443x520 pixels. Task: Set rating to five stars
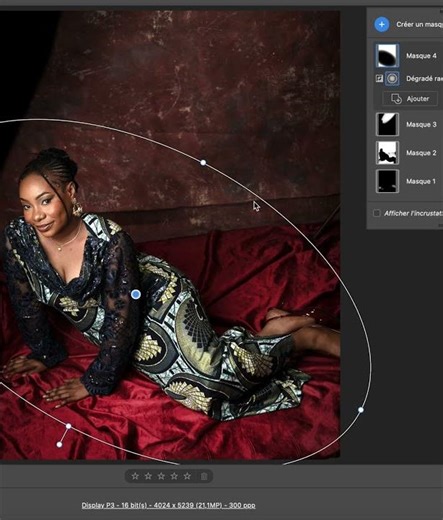[x=187, y=476]
